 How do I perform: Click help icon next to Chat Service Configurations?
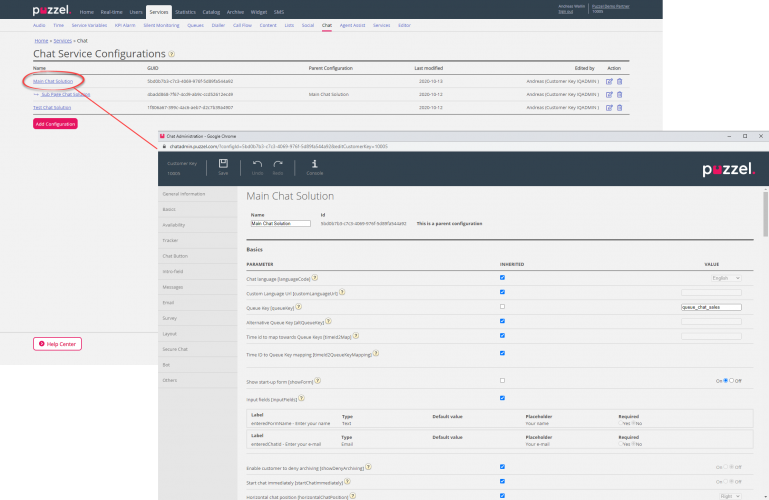pos(172,54)
